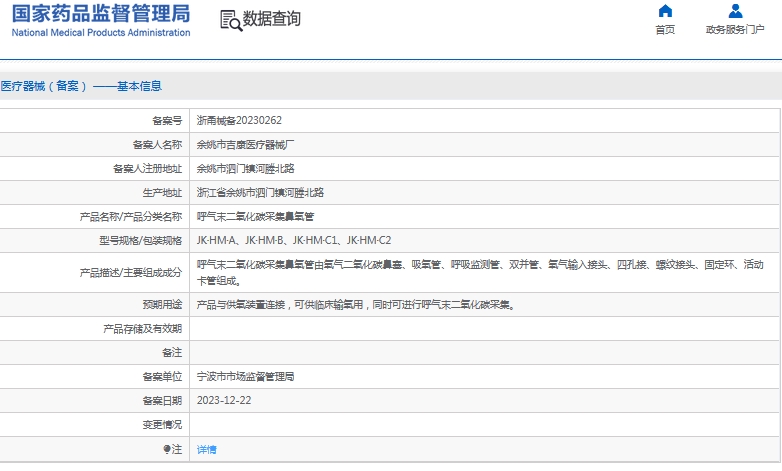Click the 备案单位 label
The width and height of the screenshot is (782, 471).
click(x=162, y=377)
